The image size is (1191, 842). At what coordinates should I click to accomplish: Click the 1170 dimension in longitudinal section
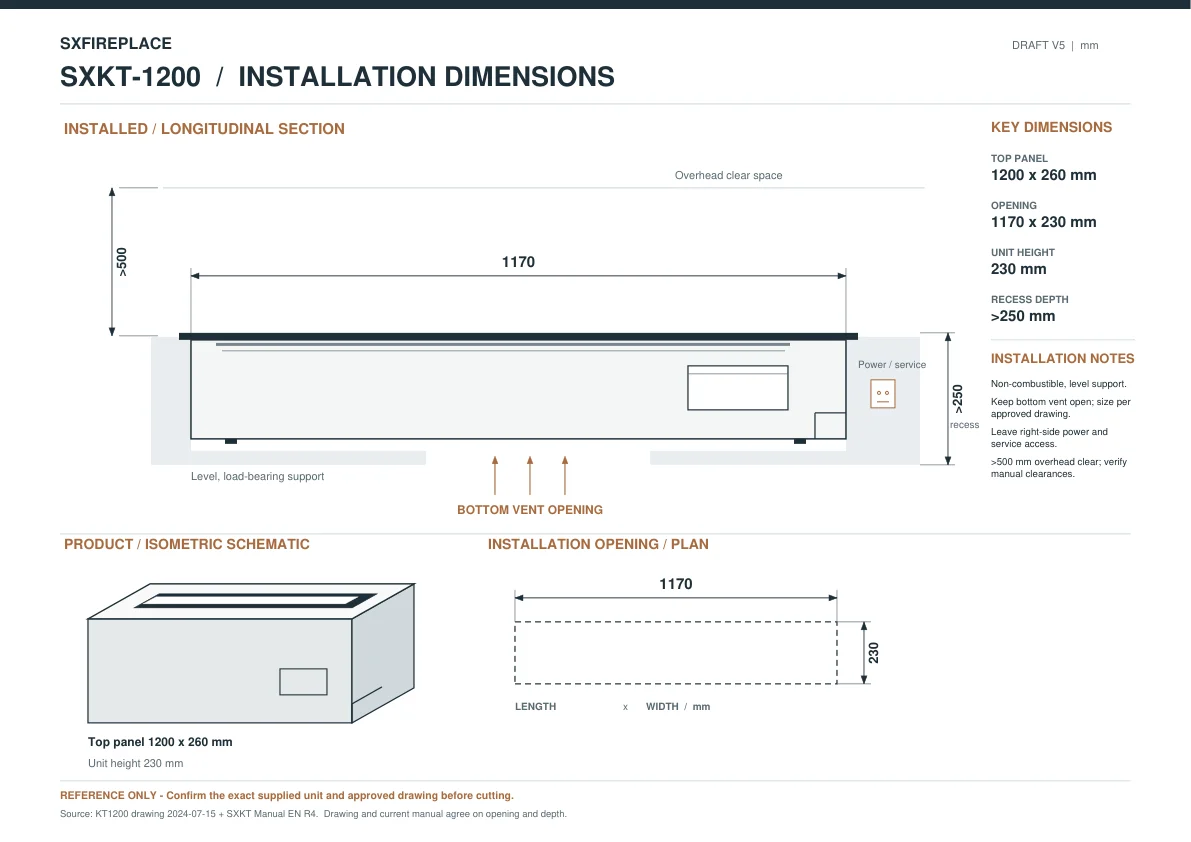tap(518, 262)
